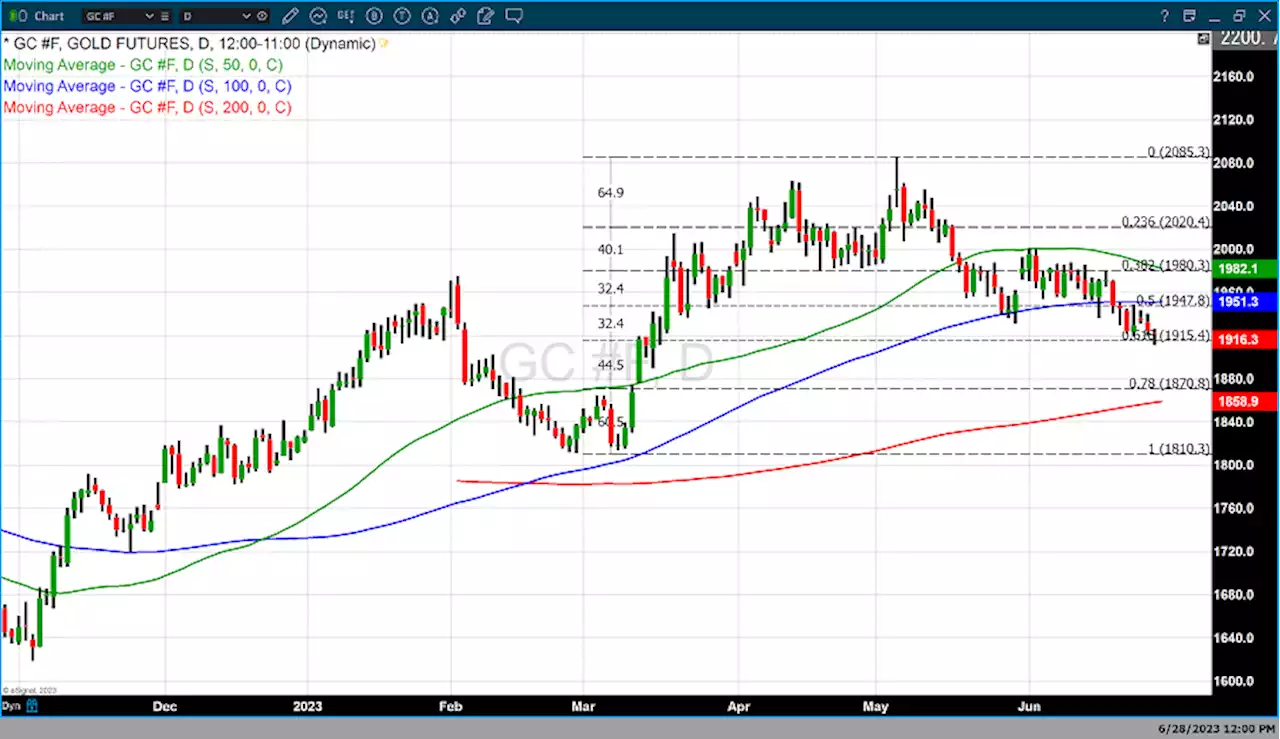Click the 0.78 (1870.8) Fibonacci label
The width and height of the screenshot is (1280, 739).
coord(1169,383)
